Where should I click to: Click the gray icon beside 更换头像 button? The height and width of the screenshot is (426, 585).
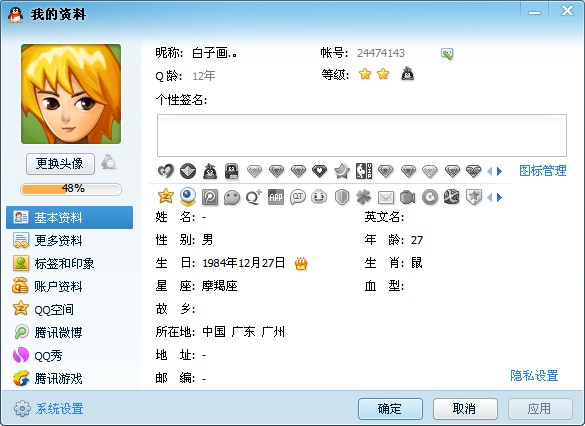coord(109,163)
